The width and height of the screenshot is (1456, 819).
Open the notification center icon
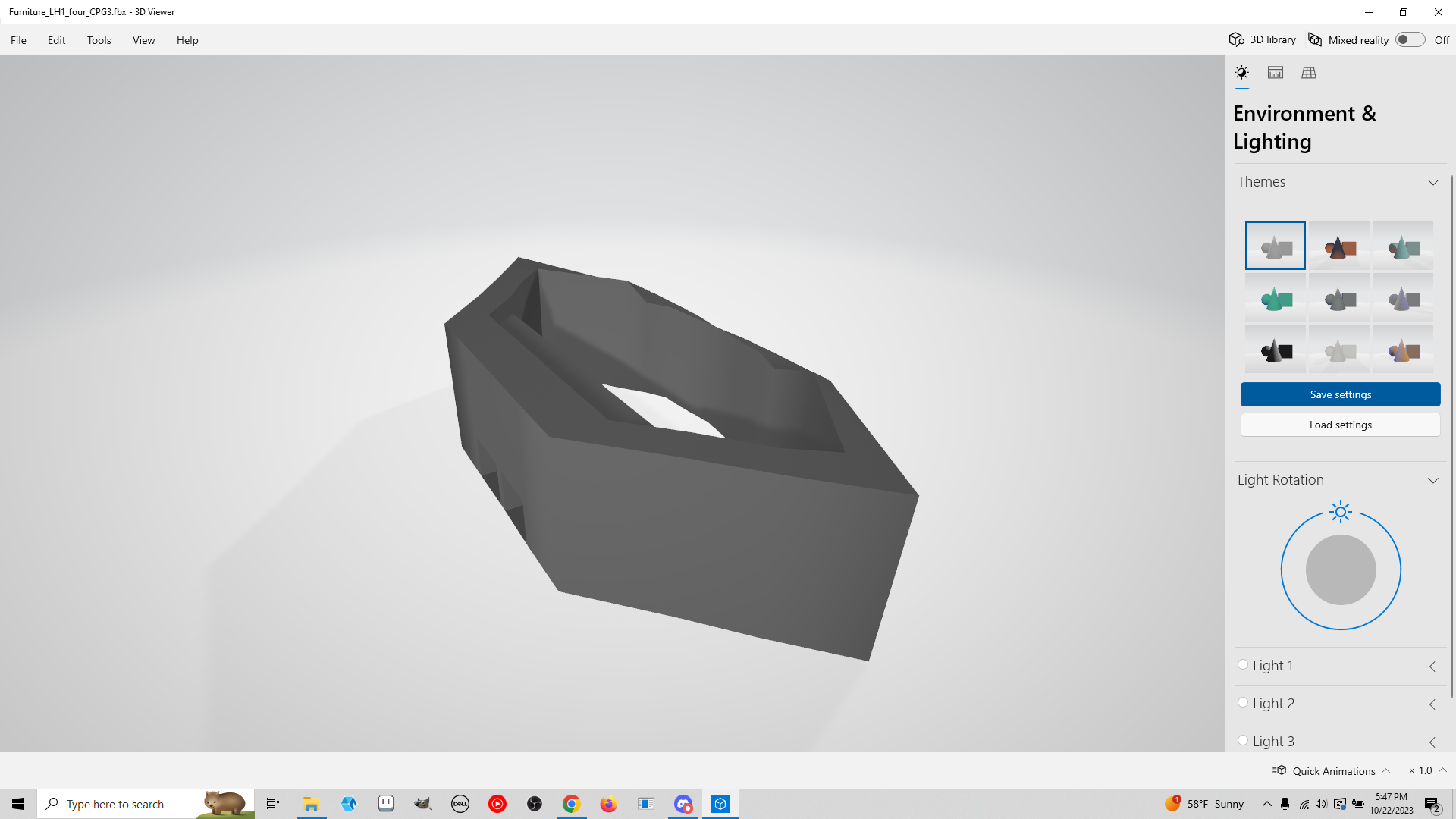(x=1432, y=804)
